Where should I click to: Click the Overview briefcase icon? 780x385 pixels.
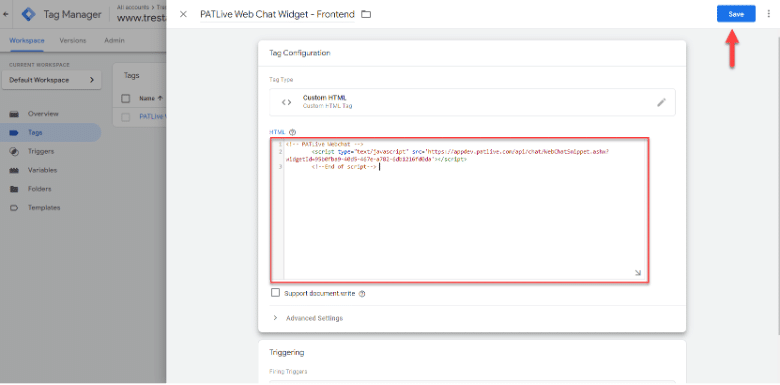click(14, 114)
